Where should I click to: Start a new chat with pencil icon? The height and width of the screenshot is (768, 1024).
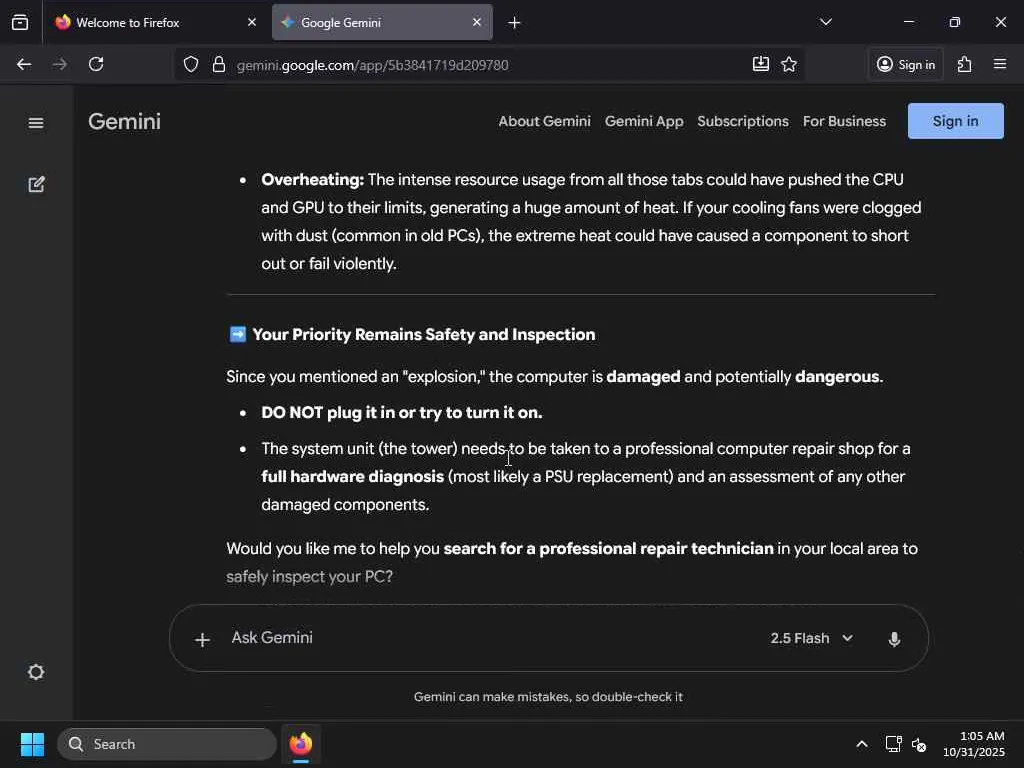click(36, 184)
